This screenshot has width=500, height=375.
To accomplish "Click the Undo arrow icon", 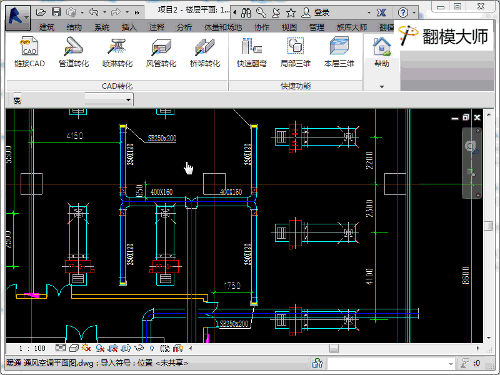I will coord(94,12).
